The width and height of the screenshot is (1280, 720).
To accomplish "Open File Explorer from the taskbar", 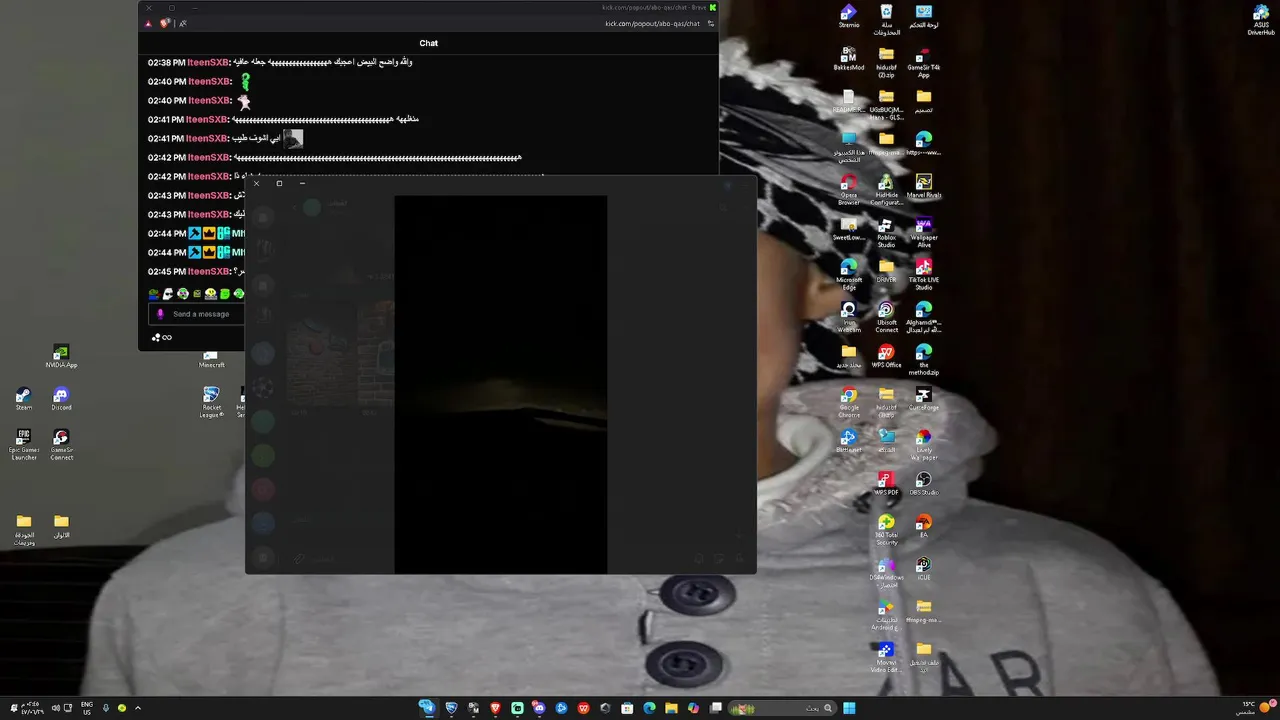I will click(x=671, y=708).
